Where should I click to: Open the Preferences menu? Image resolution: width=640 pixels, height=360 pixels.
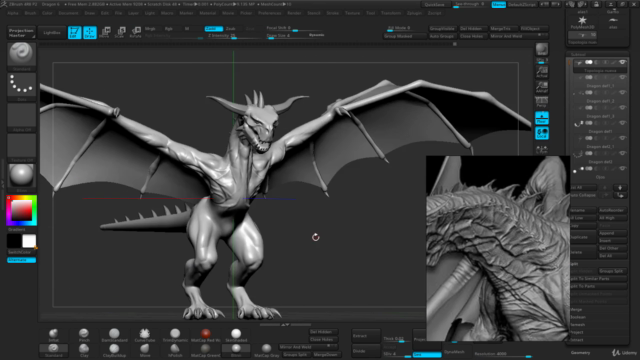point(270,13)
